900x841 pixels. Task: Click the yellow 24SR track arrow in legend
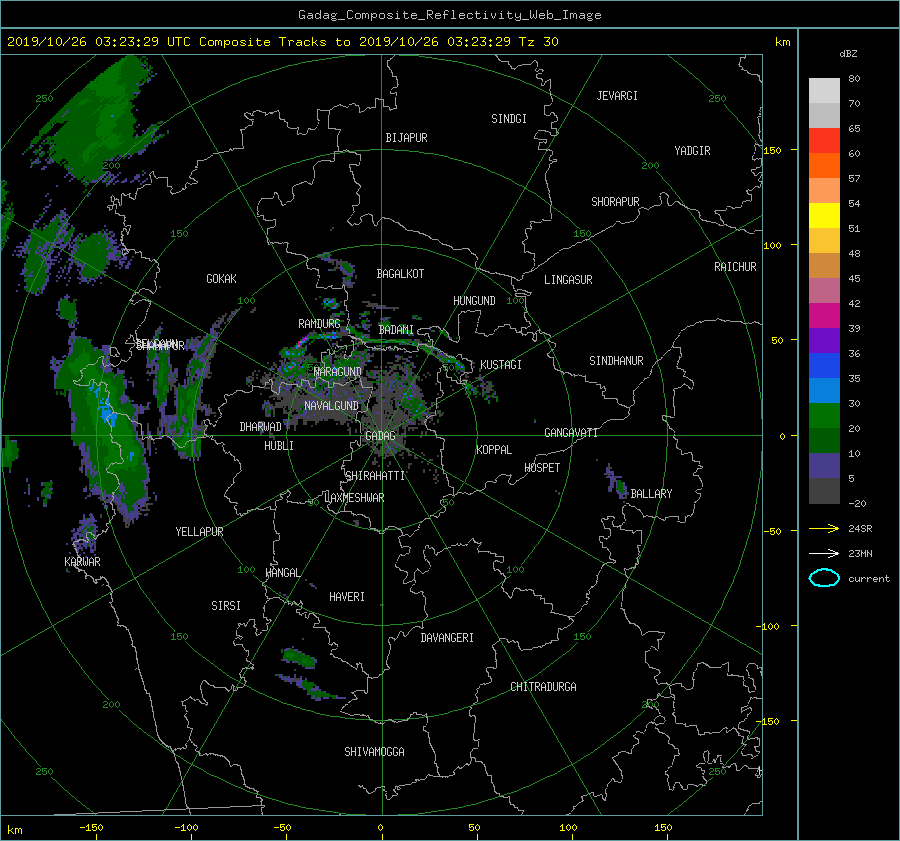coord(824,528)
